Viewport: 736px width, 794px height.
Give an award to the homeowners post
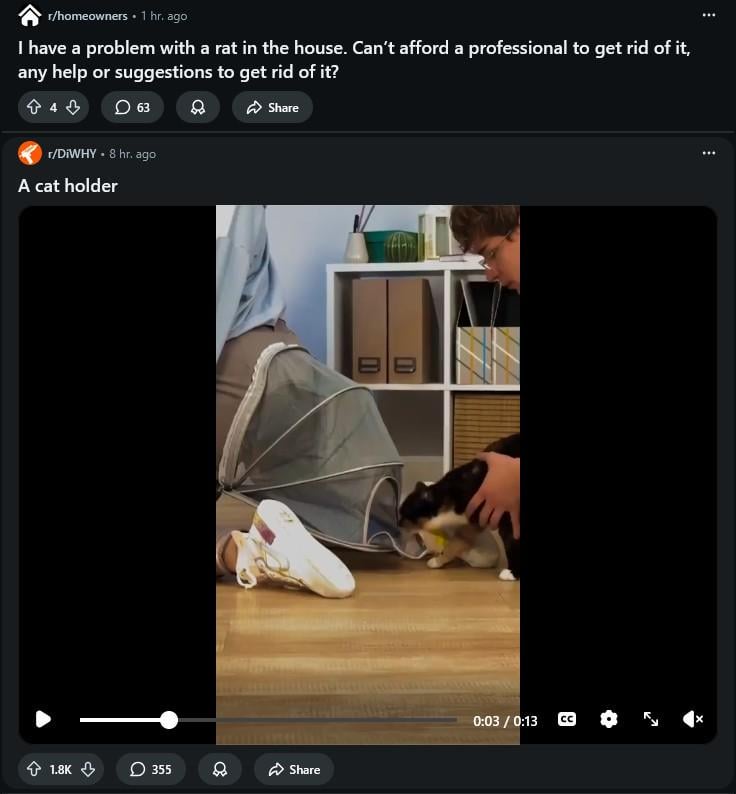[x=198, y=107]
